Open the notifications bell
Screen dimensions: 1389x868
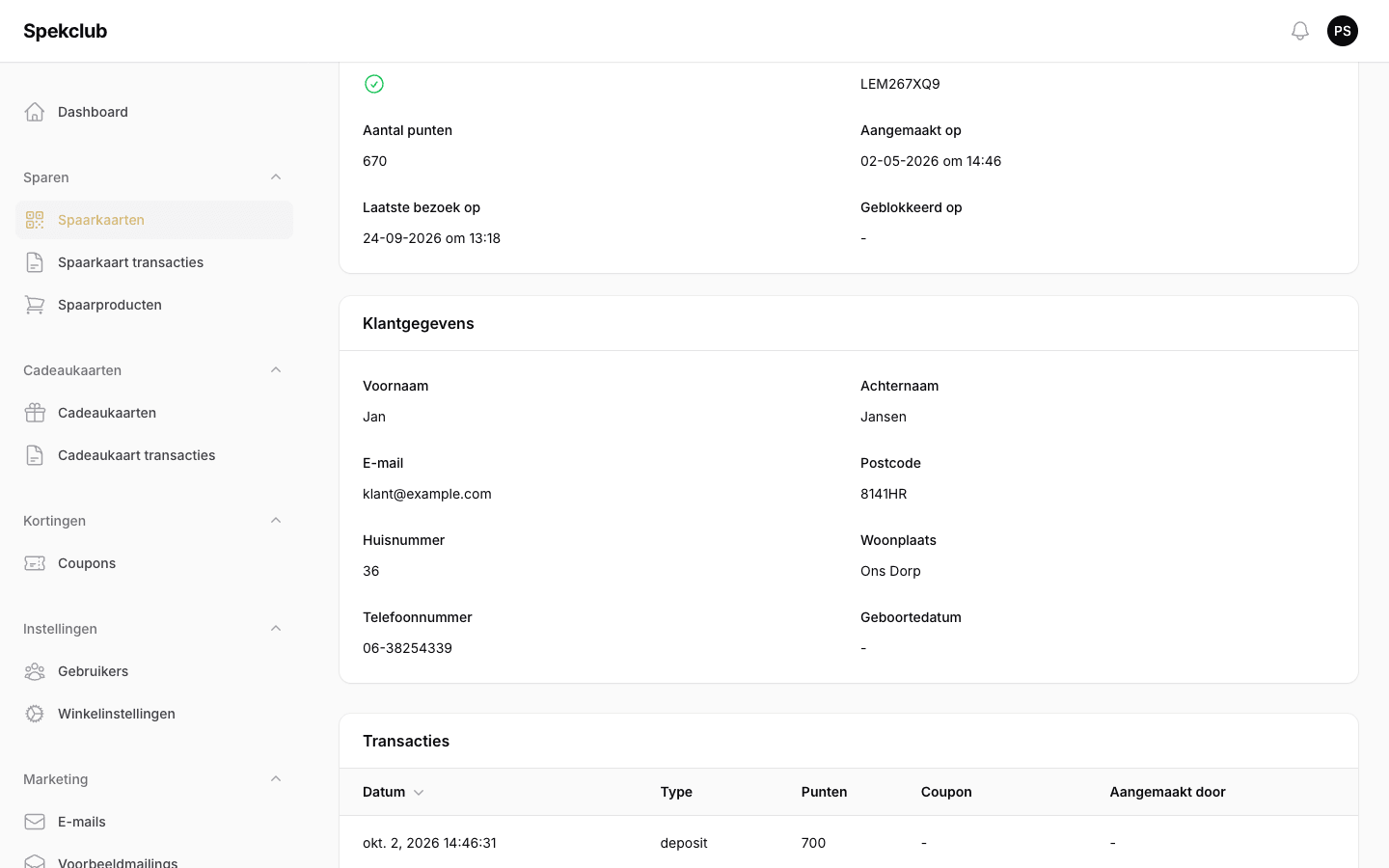pyautogui.click(x=1300, y=31)
